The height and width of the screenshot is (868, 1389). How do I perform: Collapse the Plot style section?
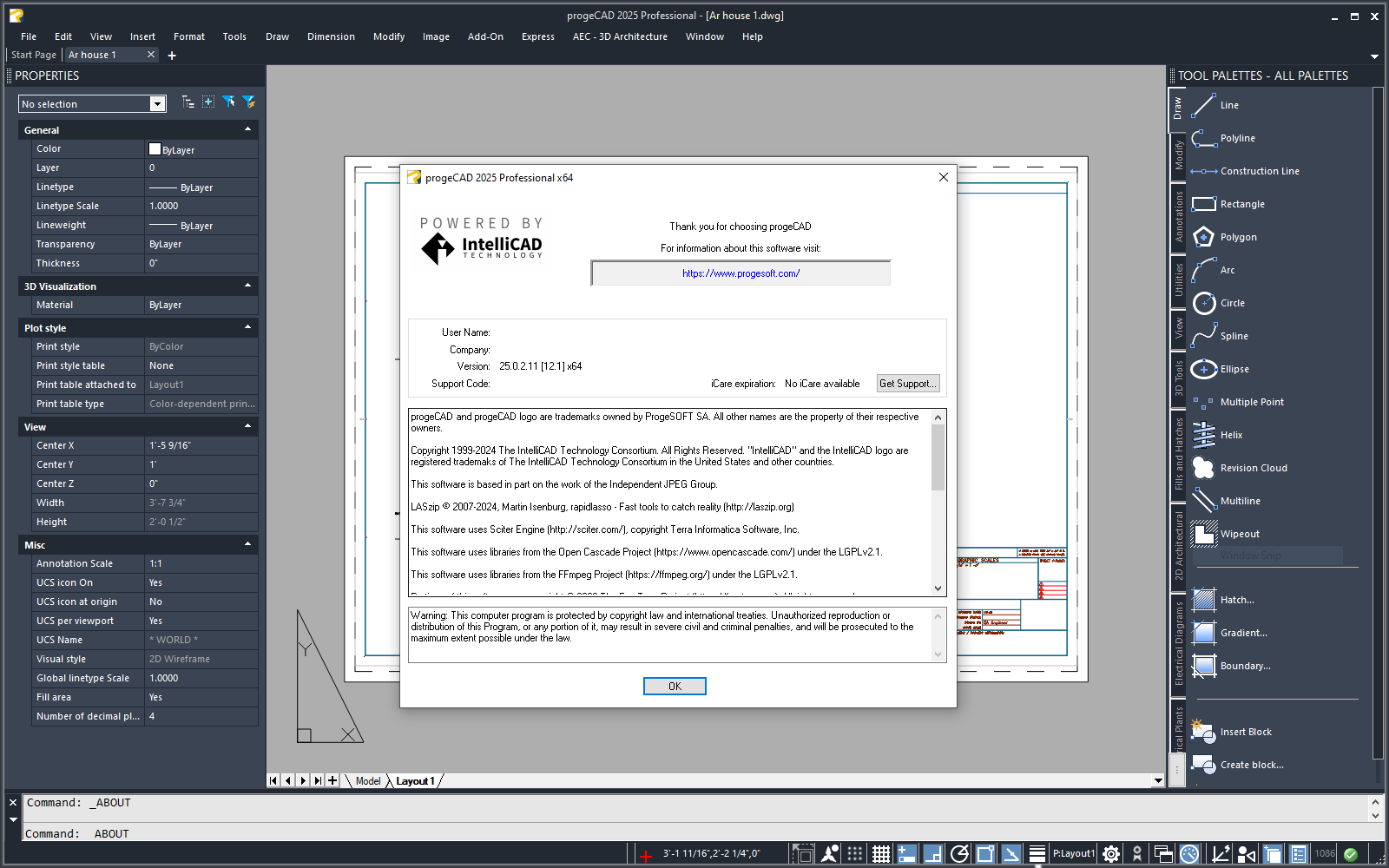tap(247, 327)
